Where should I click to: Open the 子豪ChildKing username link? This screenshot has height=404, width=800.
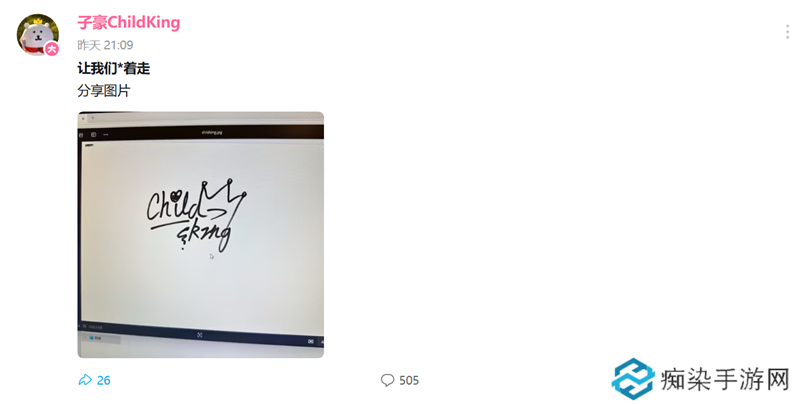click(x=129, y=22)
